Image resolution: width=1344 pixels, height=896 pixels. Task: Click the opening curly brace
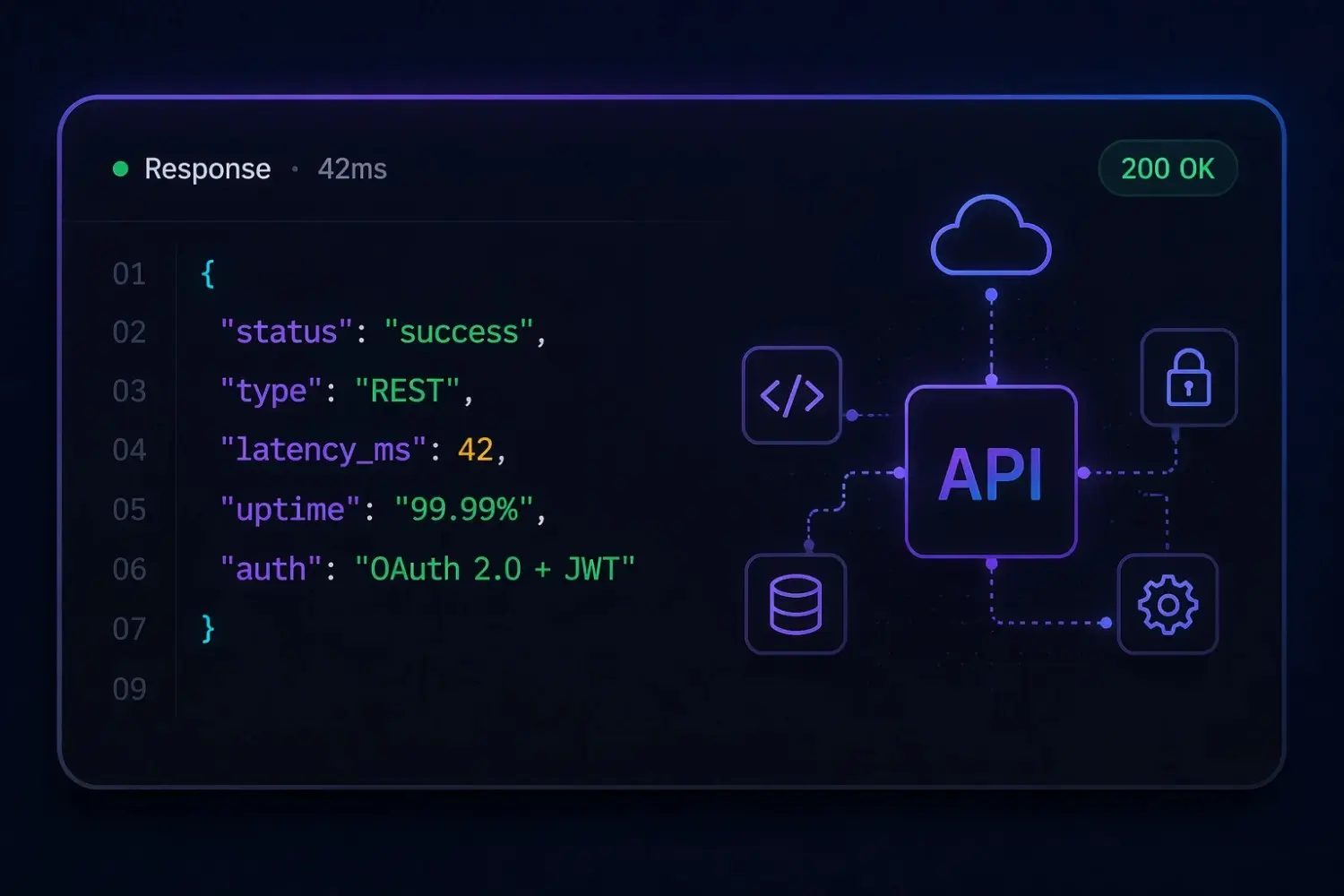coord(208,273)
